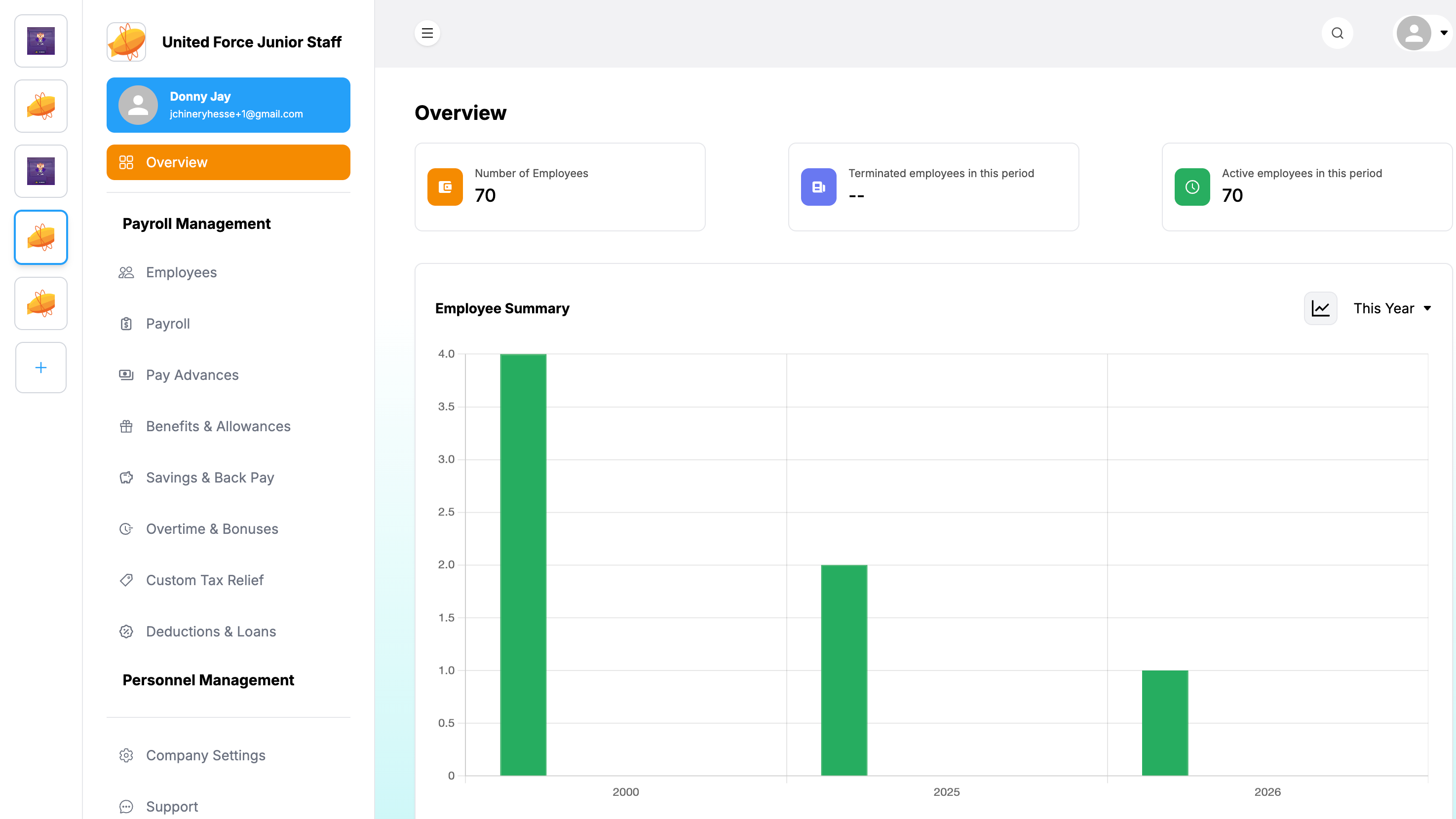Click the Benefits gift box icon
The width and height of the screenshot is (1456, 819).
[x=126, y=426]
